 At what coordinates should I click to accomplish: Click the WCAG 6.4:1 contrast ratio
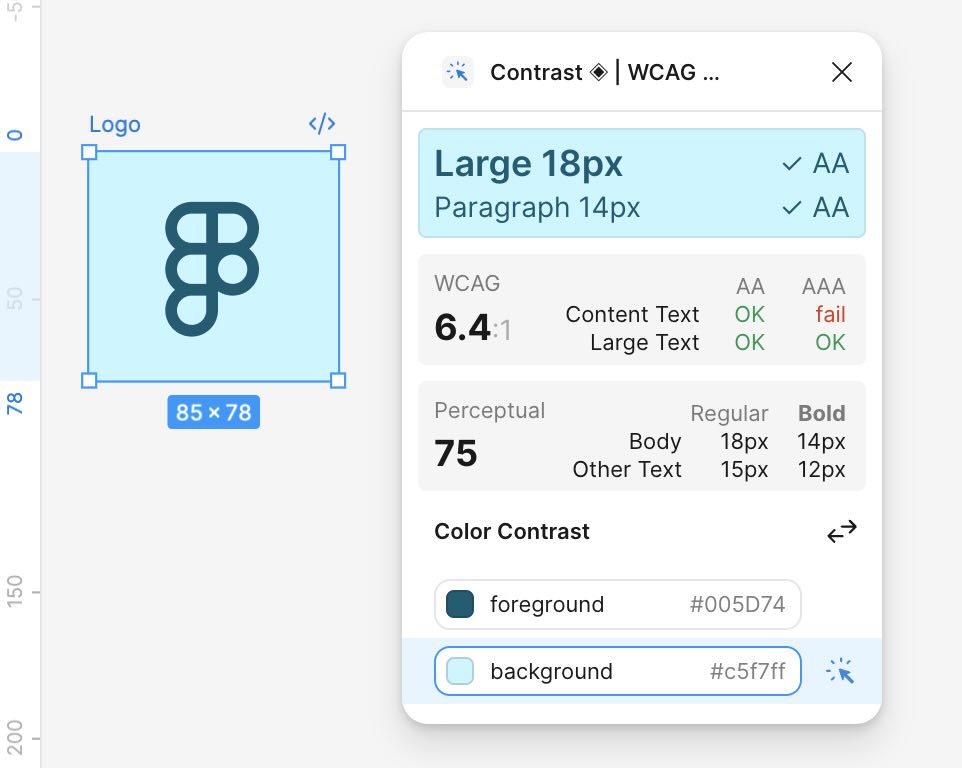click(x=472, y=327)
